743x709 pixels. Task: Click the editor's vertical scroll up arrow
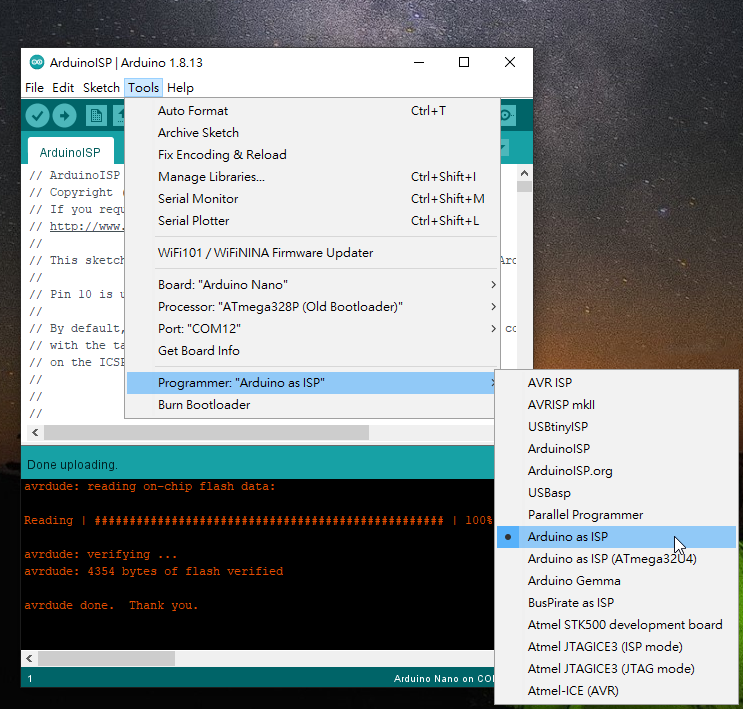(524, 186)
